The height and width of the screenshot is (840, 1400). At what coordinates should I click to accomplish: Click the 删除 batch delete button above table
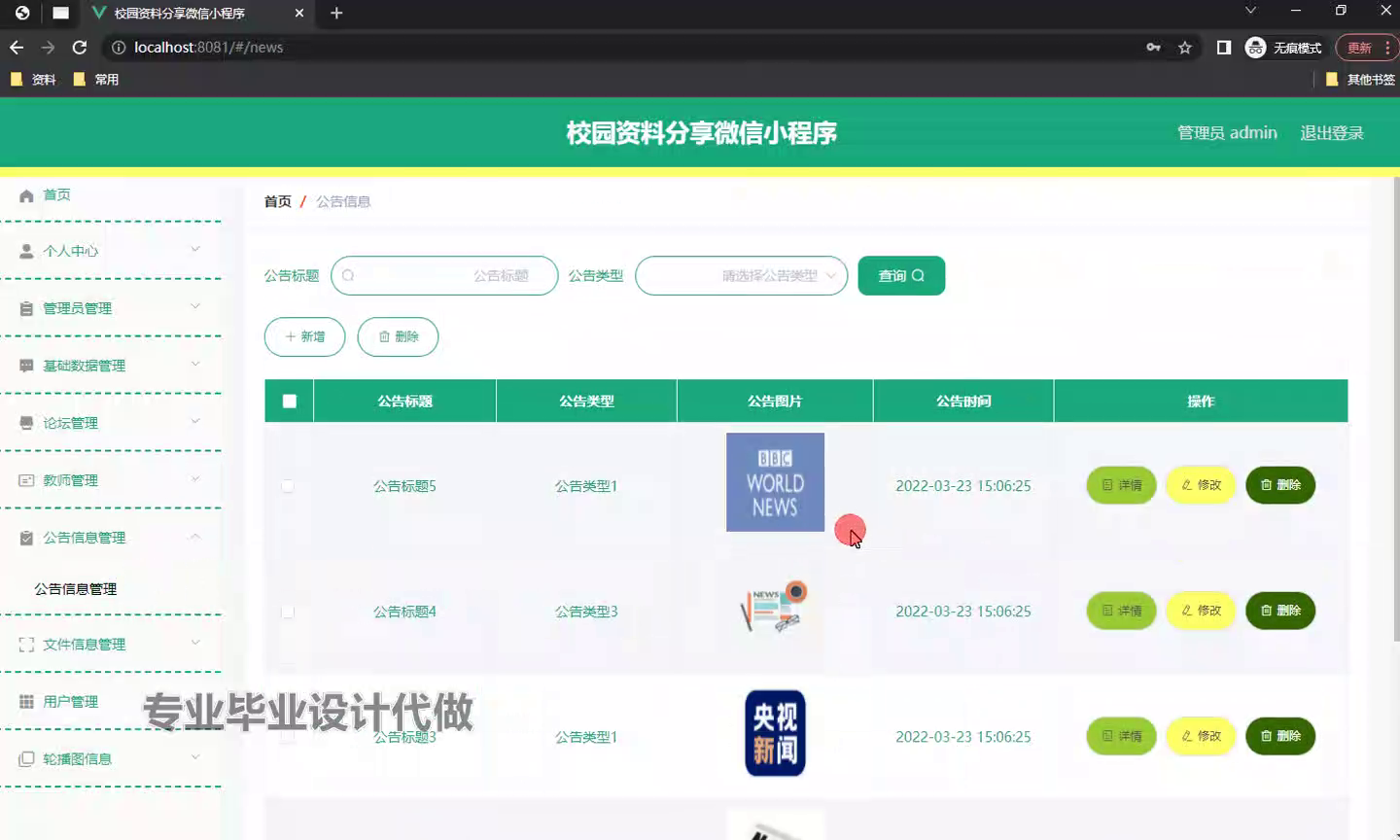click(398, 336)
